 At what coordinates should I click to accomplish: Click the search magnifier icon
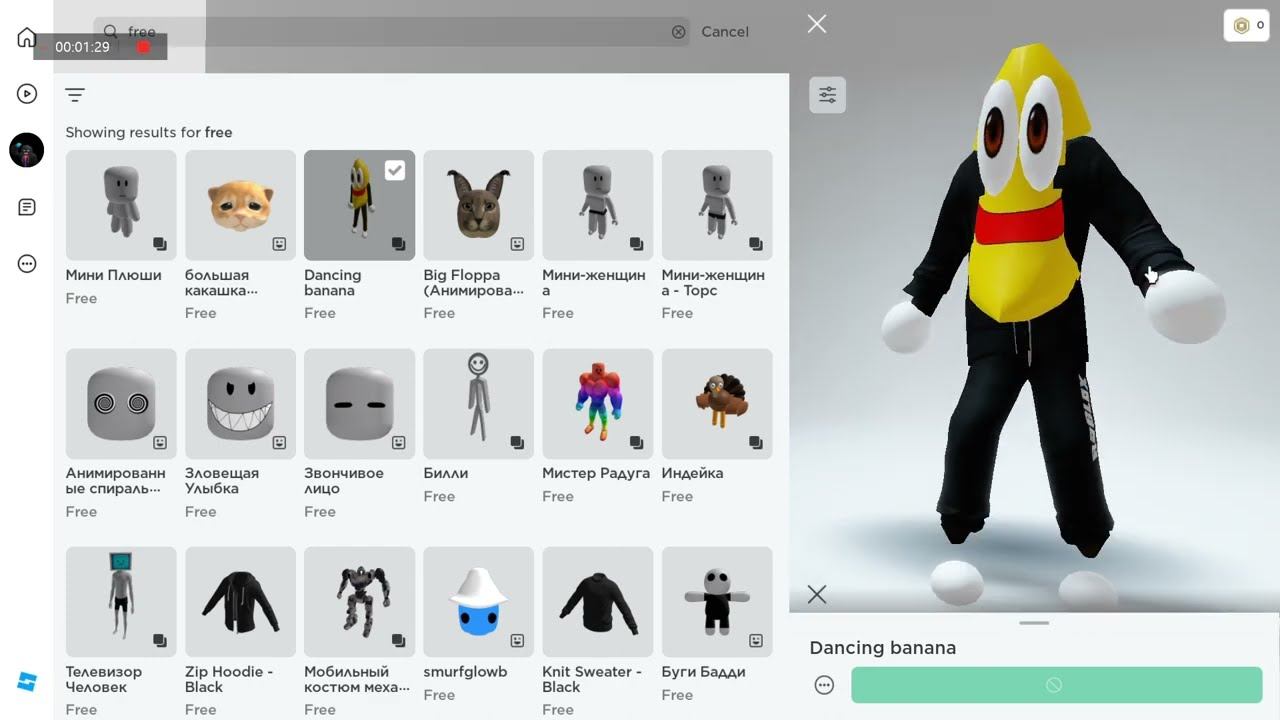(x=111, y=32)
